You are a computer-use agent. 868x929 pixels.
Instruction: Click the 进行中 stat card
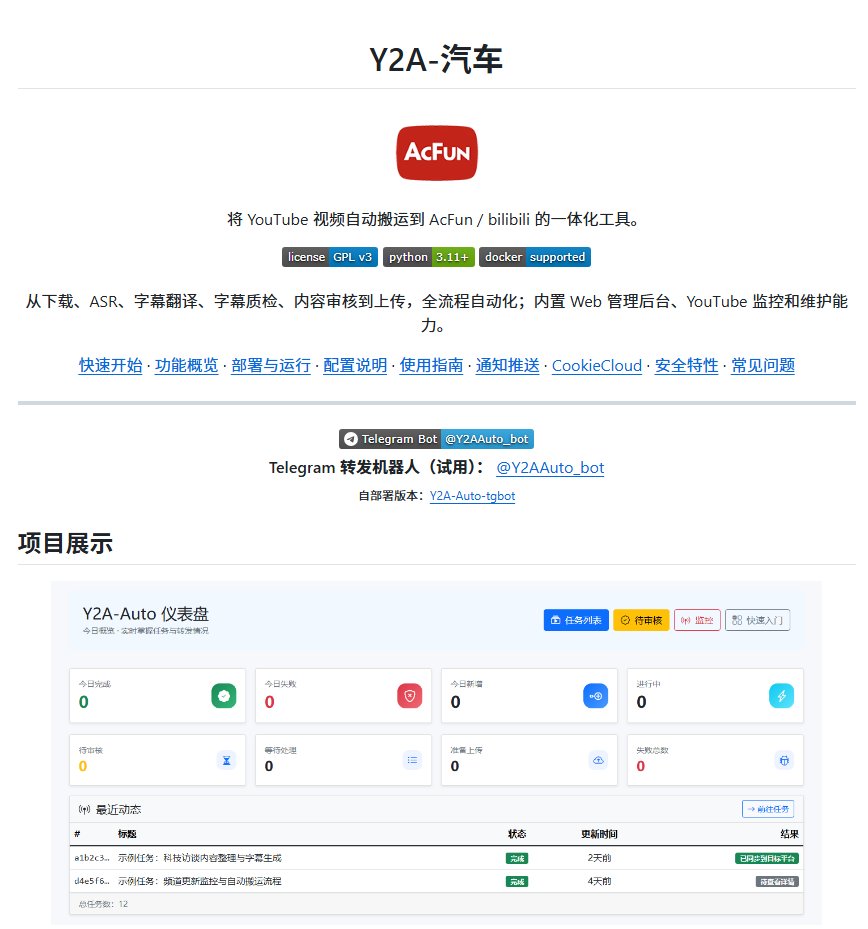[x=715, y=696]
